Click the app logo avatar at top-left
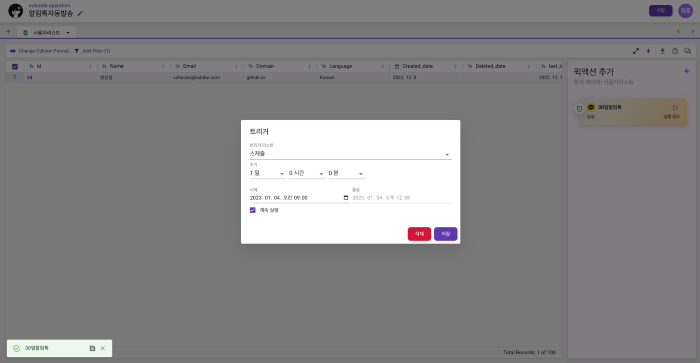Screen dimensions: 700x363 [x=16, y=11]
